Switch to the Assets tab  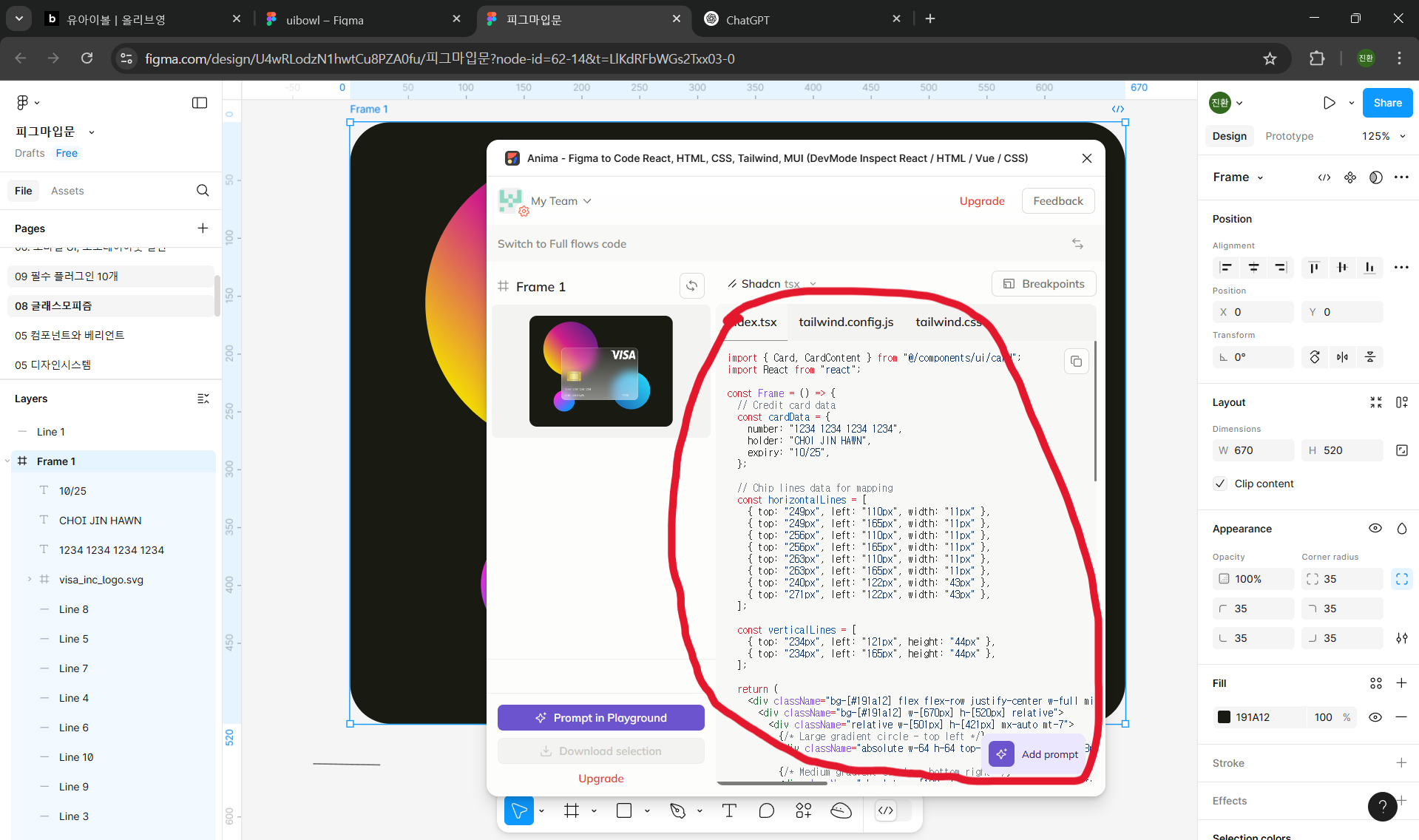(x=67, y=191)
